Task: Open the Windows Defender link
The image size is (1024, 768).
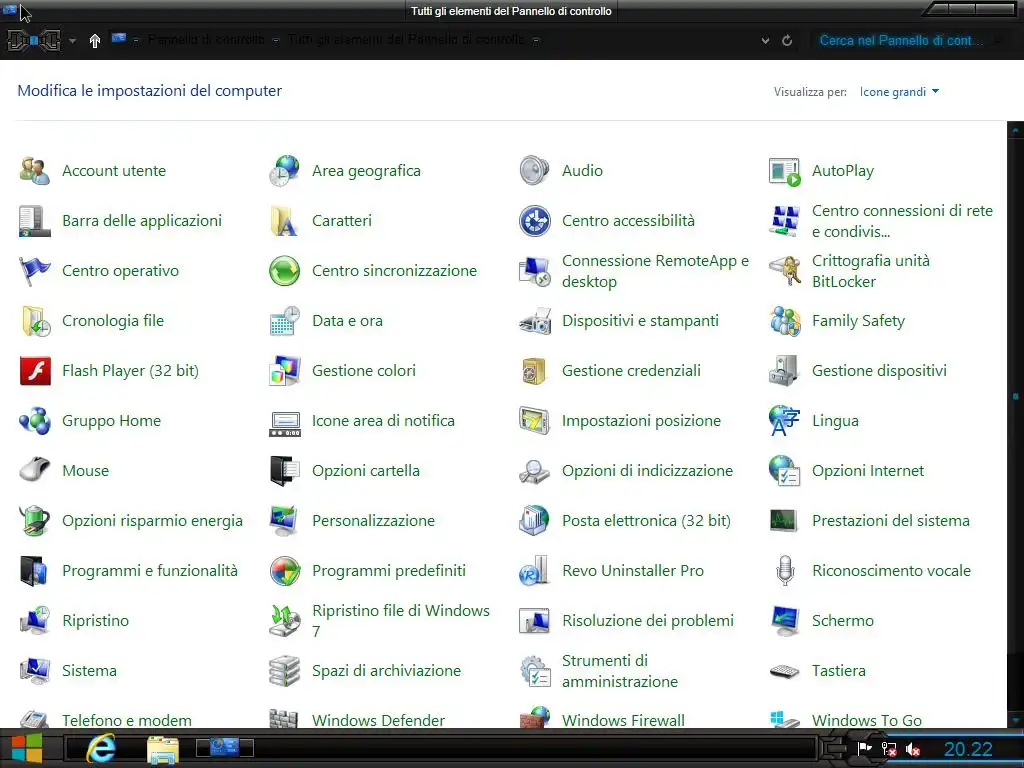Action: click(x=378, y=720)
